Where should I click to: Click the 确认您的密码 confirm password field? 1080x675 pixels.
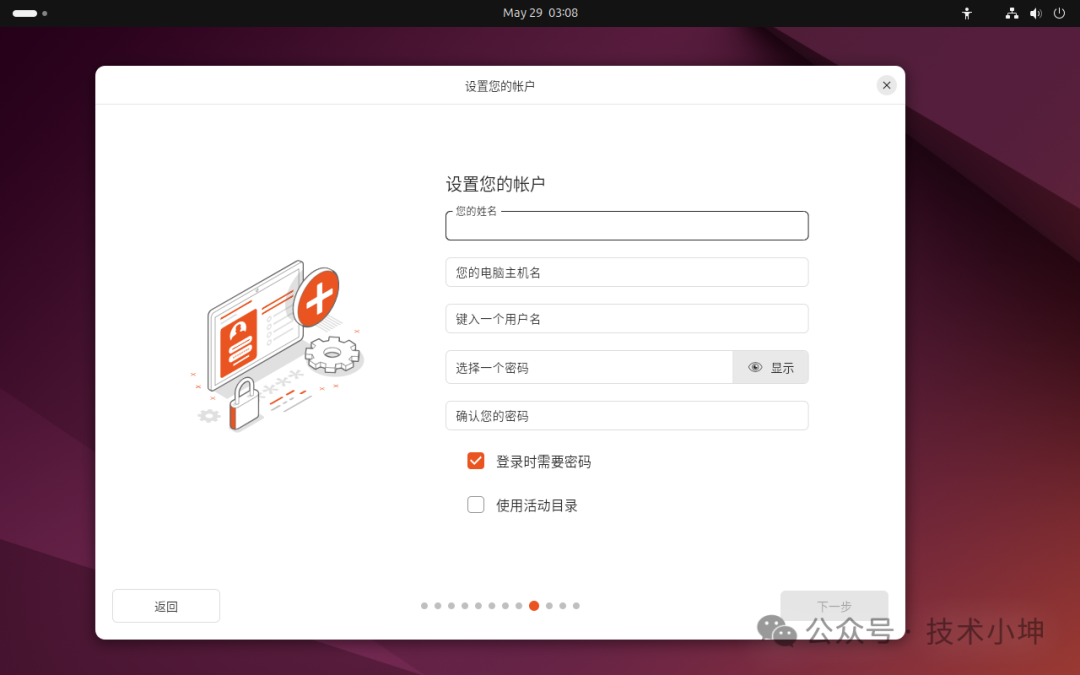626,416
